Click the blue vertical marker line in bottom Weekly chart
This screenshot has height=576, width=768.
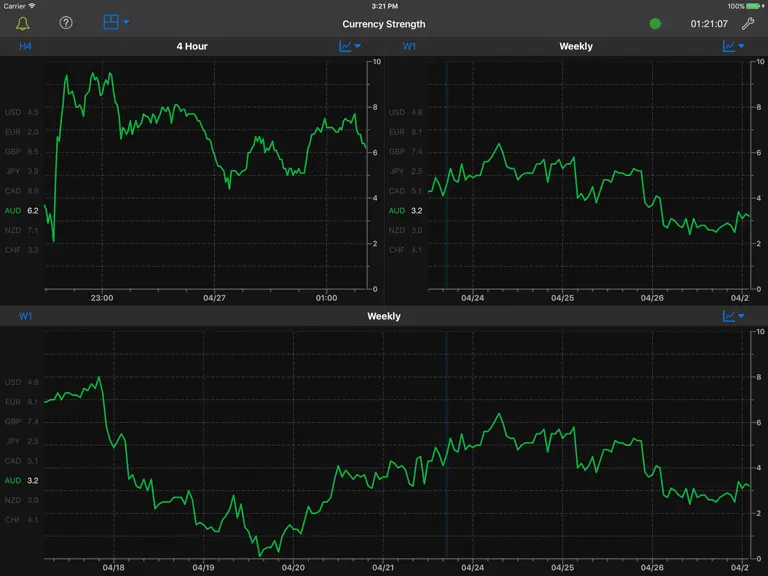(447, 445)
